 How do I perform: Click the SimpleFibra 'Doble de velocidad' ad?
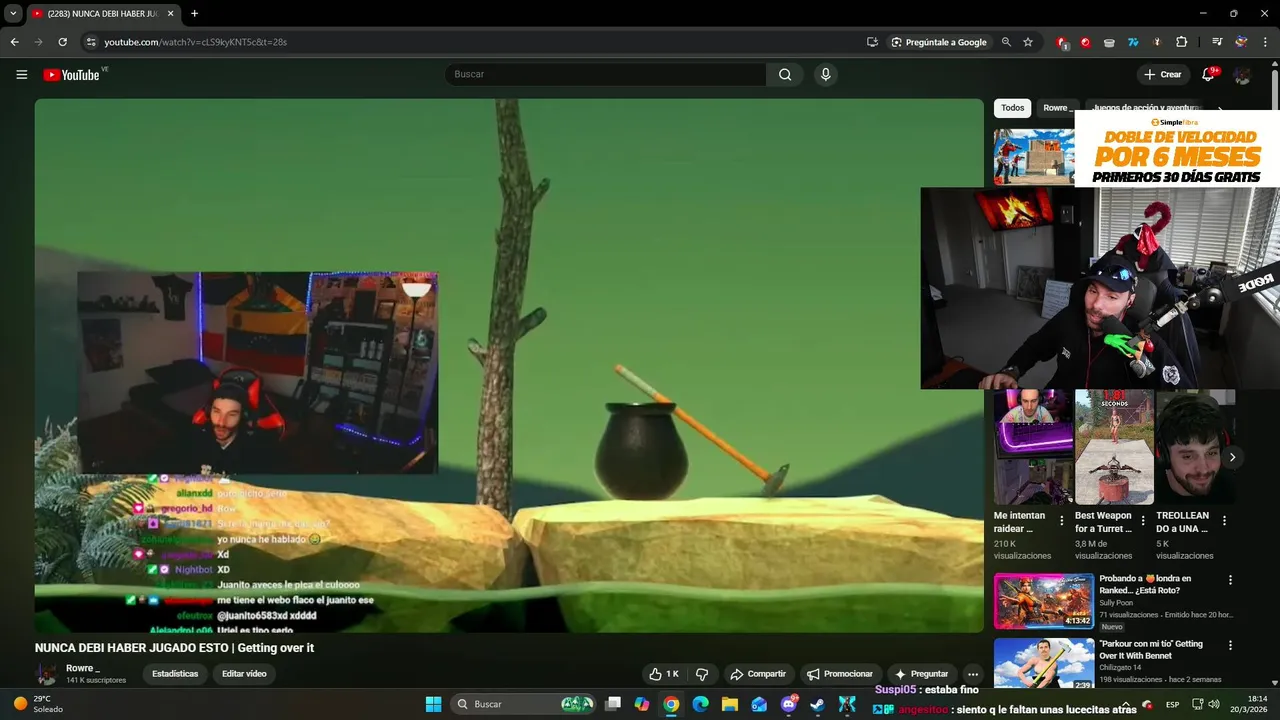tap(1177, 148)
